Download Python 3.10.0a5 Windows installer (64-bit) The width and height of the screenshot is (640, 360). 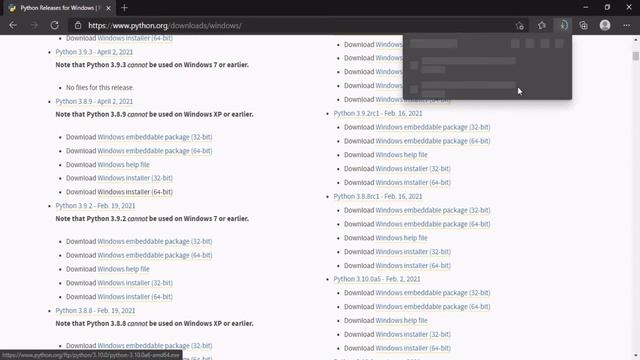413,348
